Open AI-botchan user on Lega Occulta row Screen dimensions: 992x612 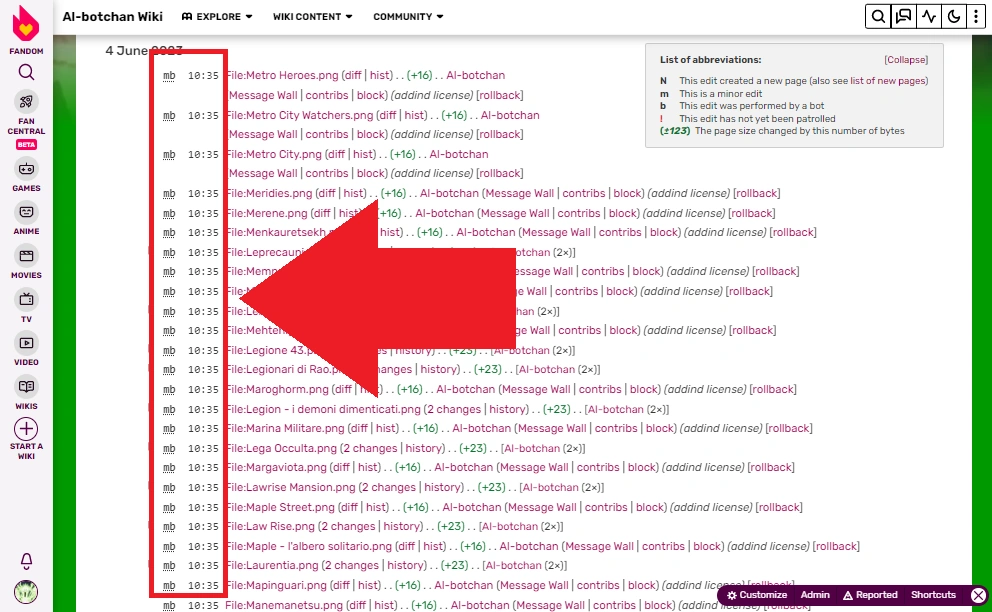click(x=532, y=448)
